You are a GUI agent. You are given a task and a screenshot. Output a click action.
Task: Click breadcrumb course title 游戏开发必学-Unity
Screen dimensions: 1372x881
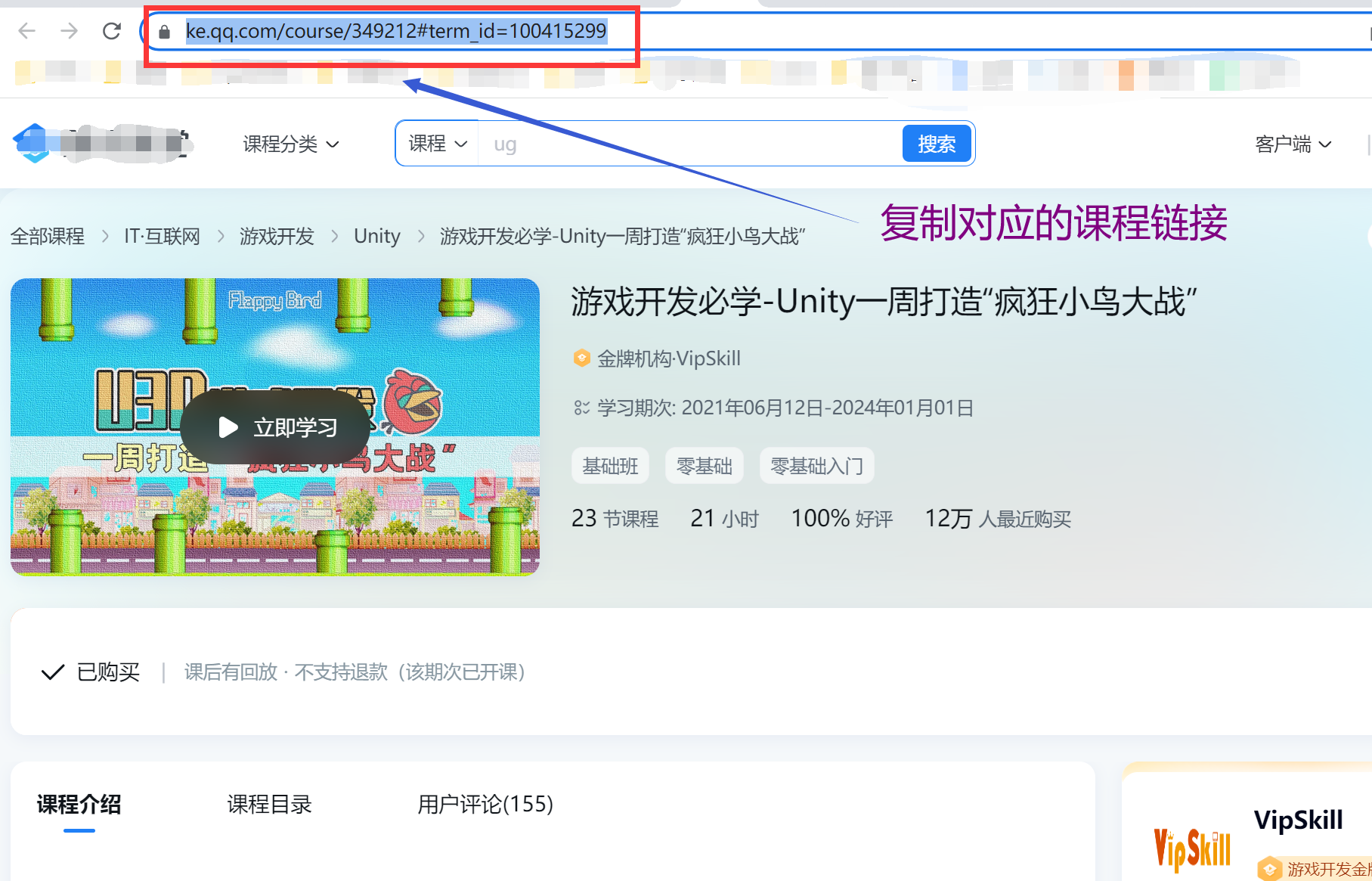click(x=622, y=236)
